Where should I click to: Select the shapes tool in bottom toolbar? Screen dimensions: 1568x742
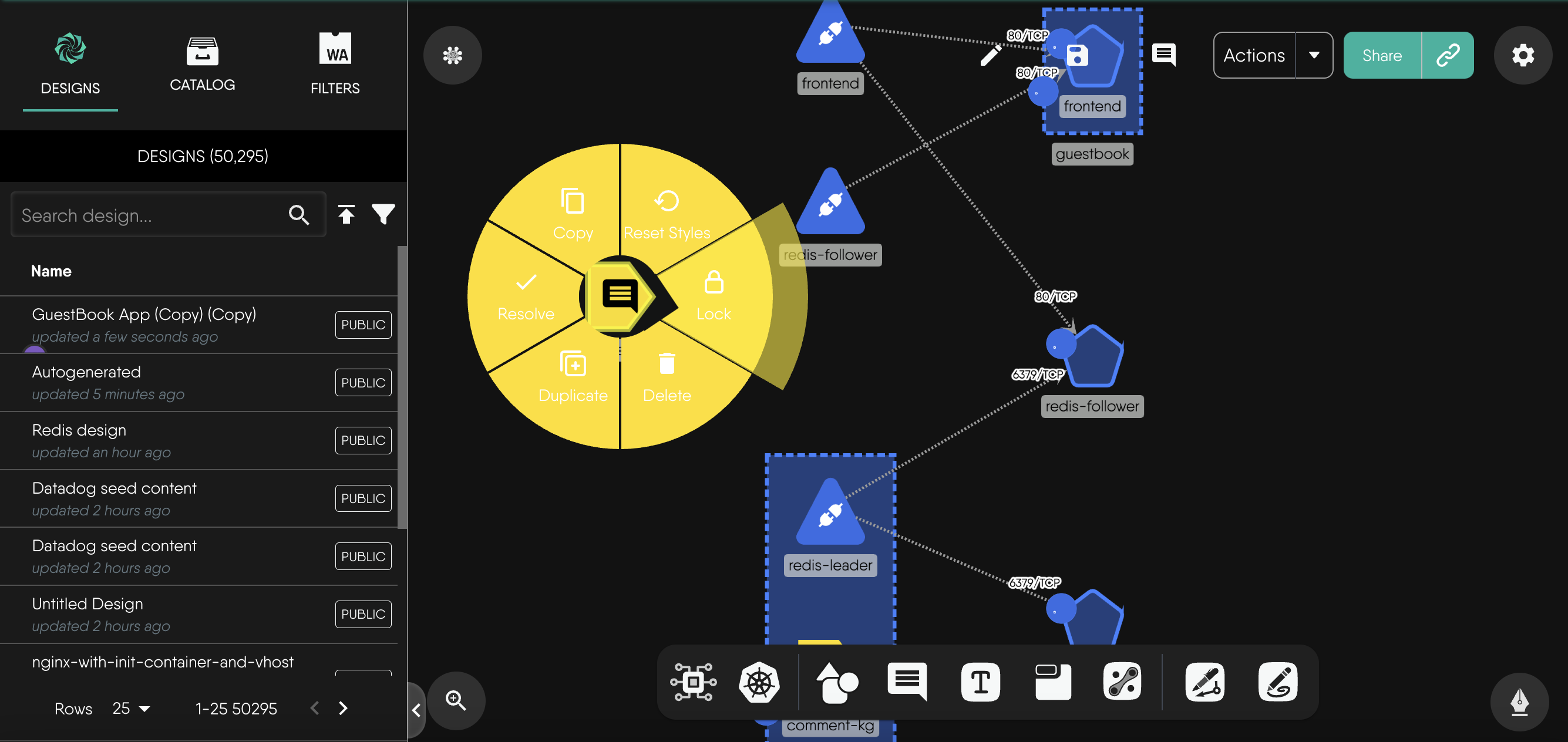click(836, 682)
